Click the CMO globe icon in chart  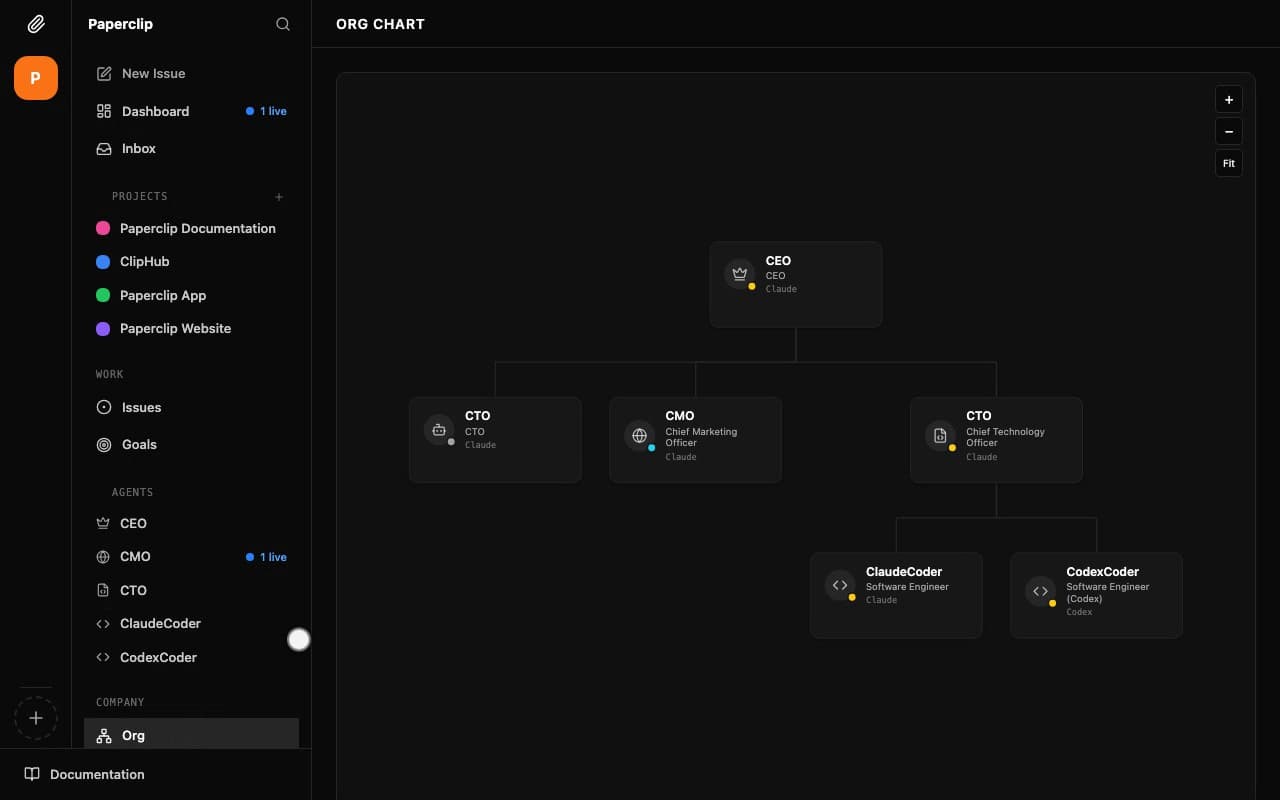640,435
